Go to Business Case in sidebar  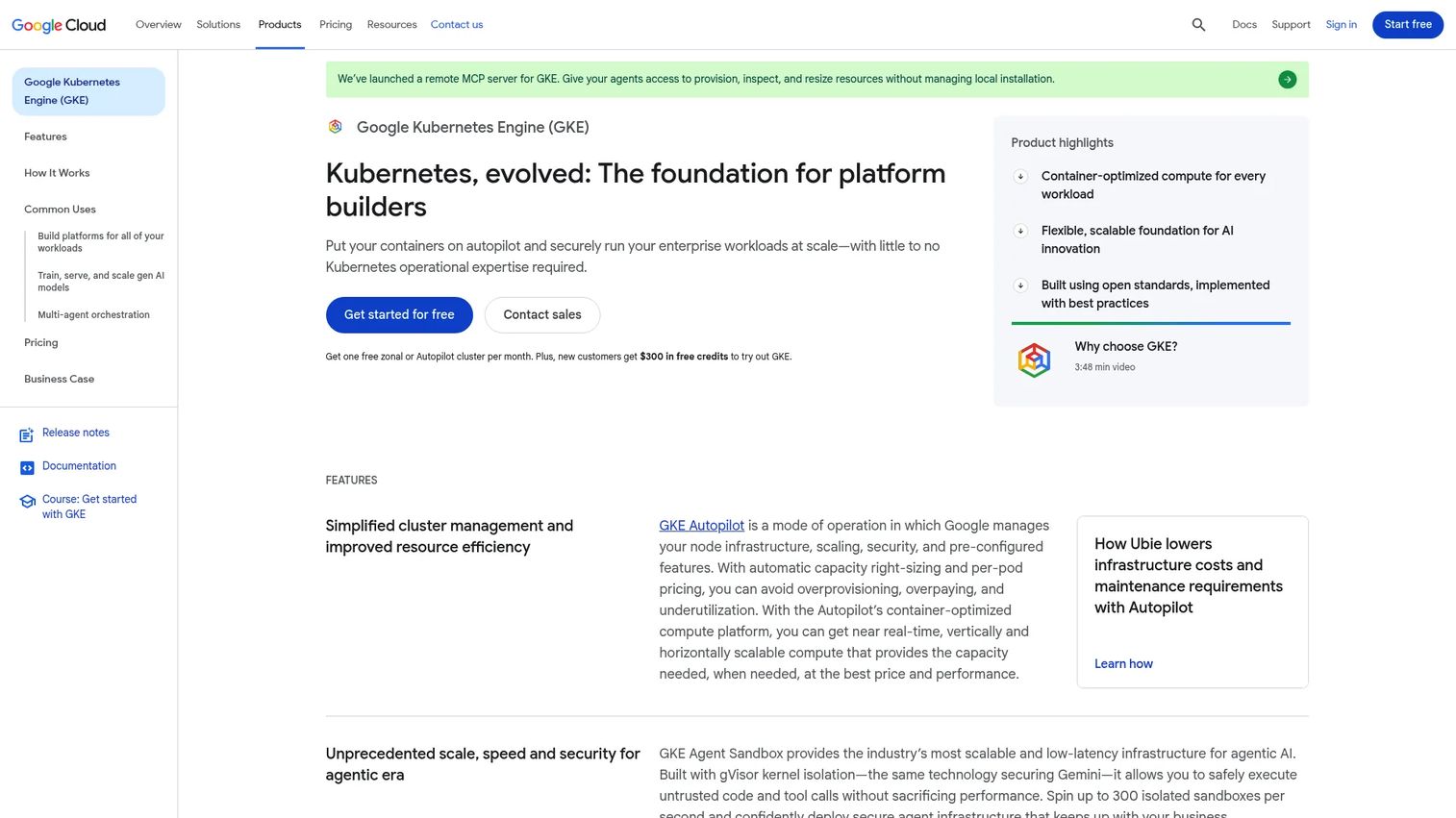click(59, 380)
